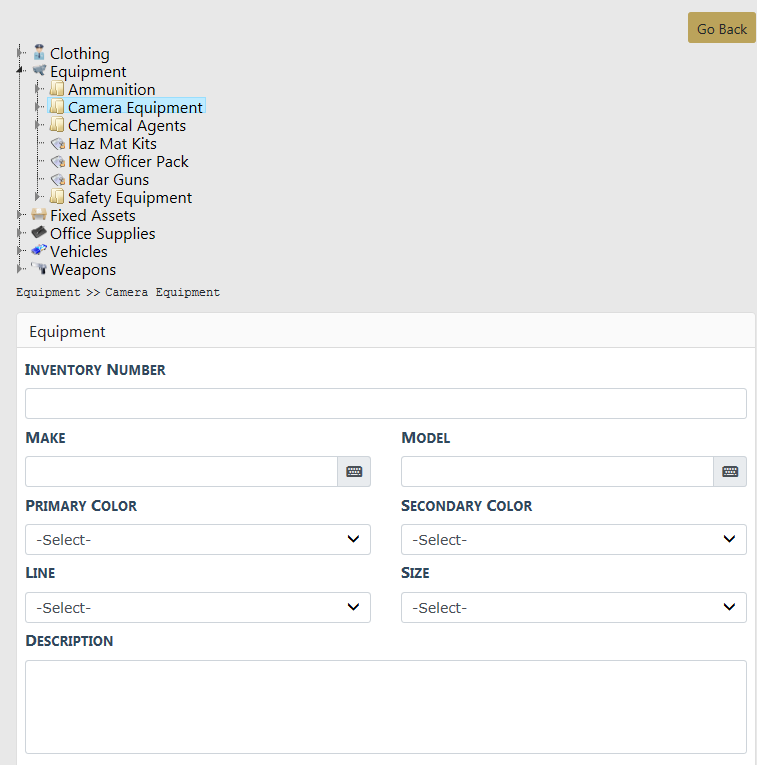Click the Fixed Assets desk icon
Screen dimensions: 757x765
pyautogui.click(x=39, y=215)
